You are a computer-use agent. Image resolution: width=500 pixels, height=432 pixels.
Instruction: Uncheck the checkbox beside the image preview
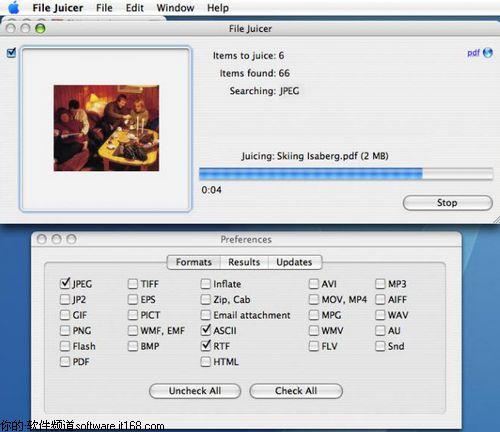point(11,53)
